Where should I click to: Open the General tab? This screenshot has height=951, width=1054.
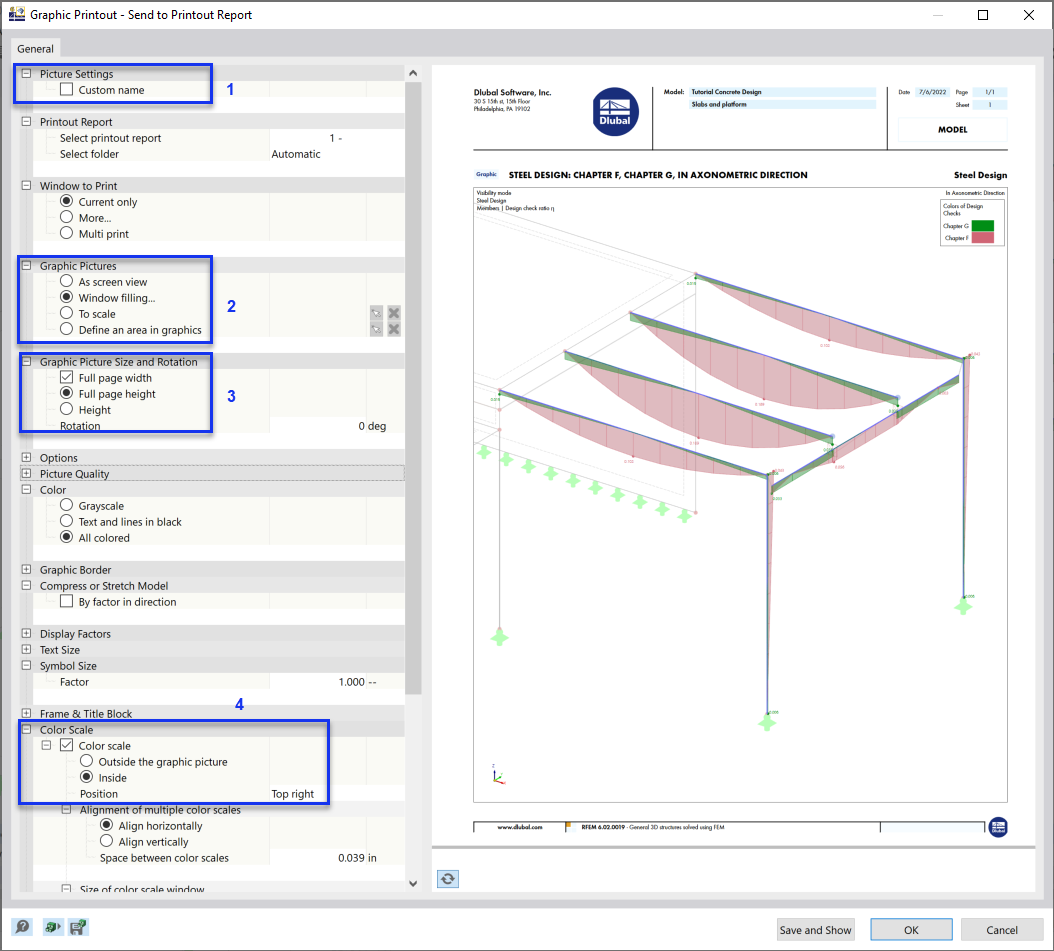pyautogui.click(x=35, y=48)
